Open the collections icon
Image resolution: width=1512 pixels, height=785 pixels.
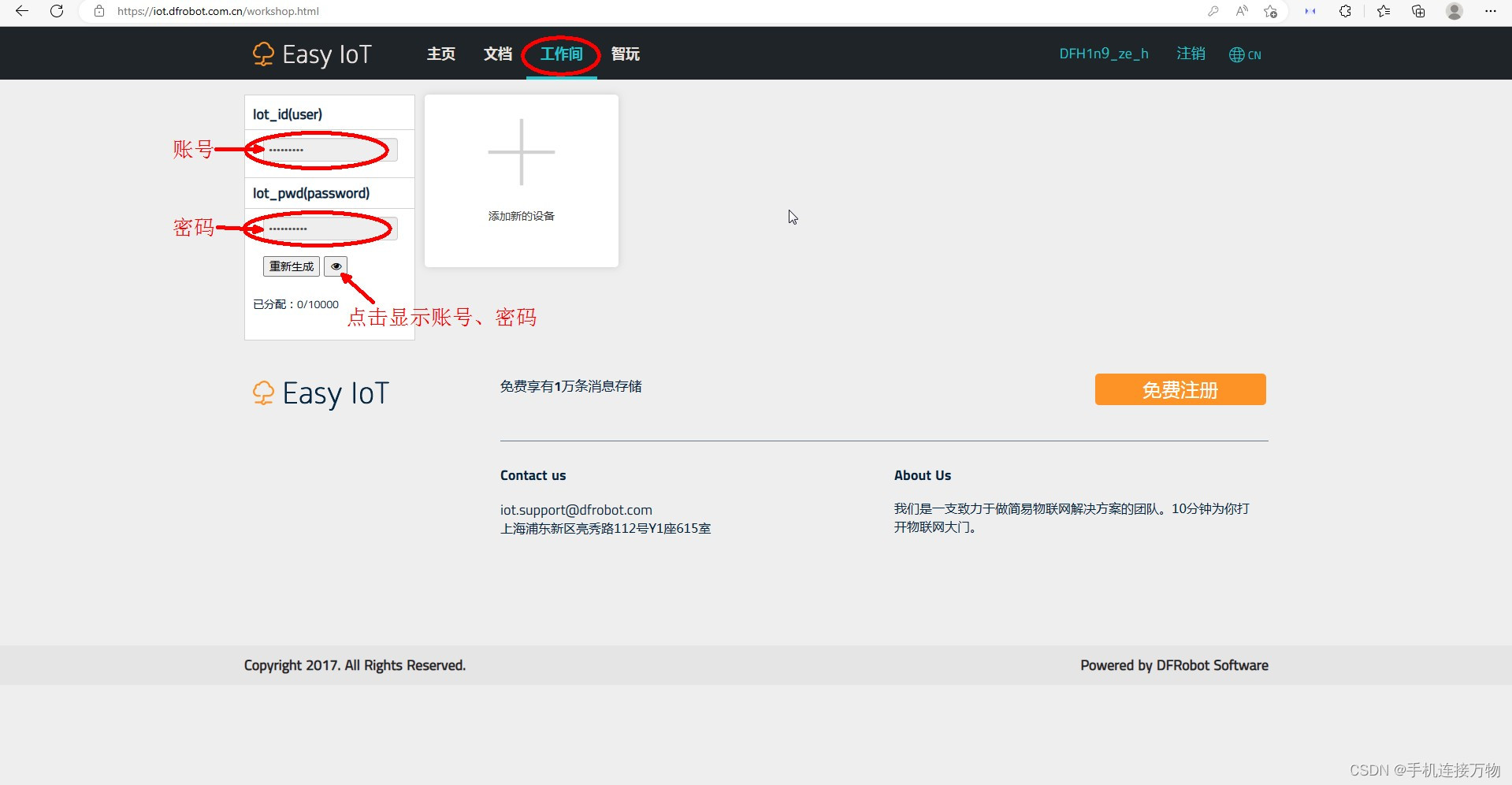[x=1418, y=11]
